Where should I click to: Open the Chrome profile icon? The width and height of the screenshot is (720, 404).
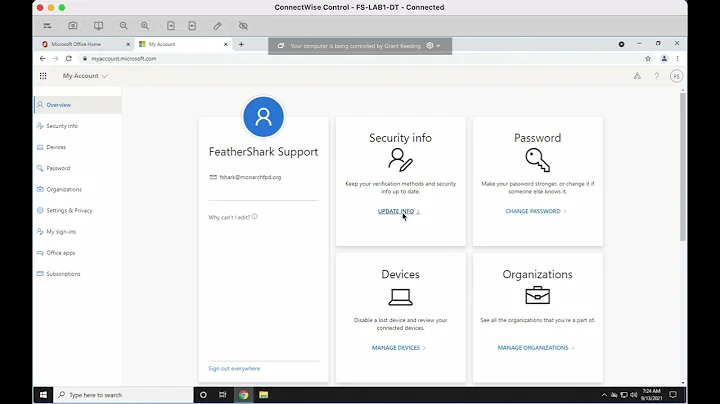pos(664,59)
